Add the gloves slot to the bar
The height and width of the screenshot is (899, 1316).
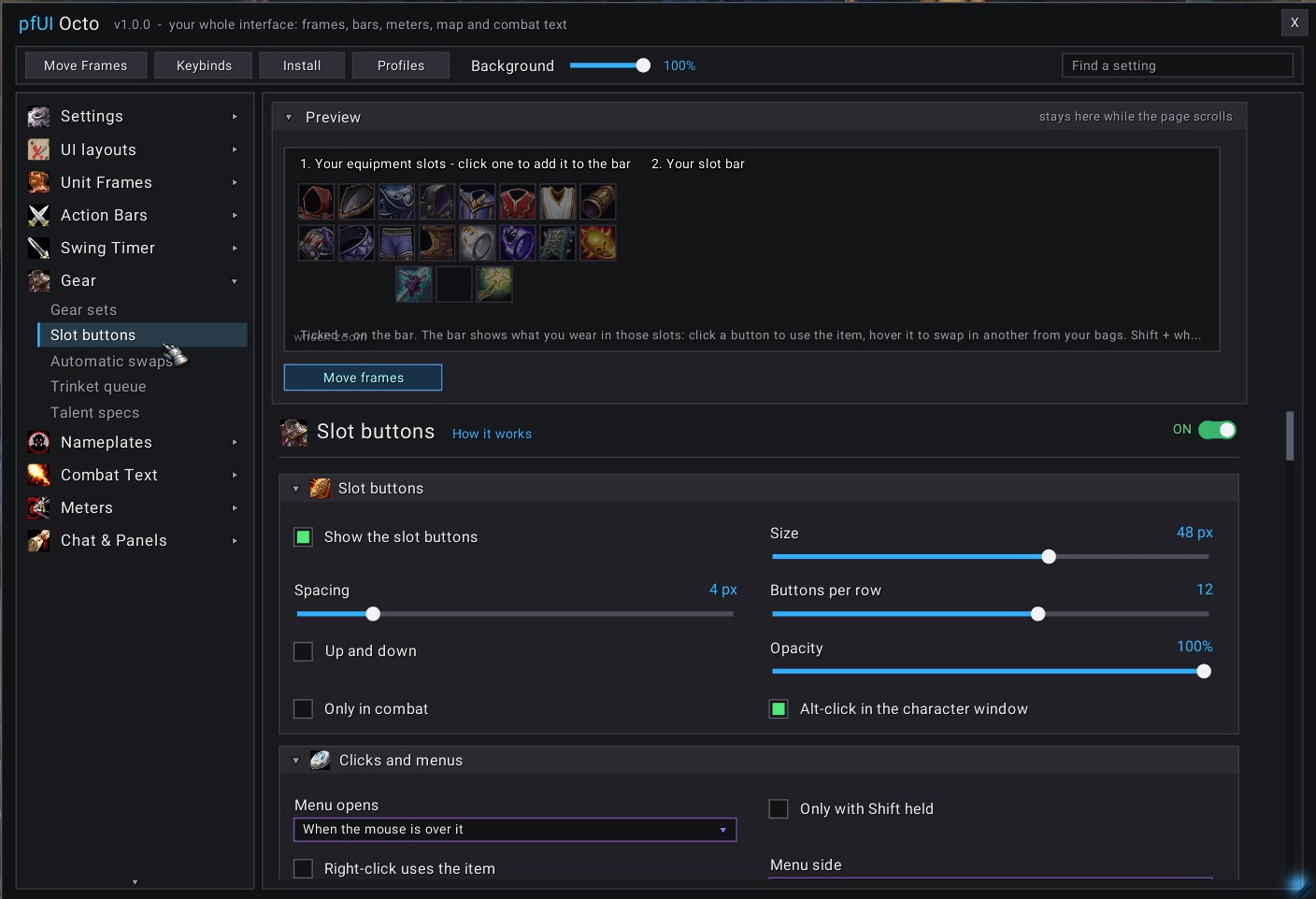click(x=316, y=243)
